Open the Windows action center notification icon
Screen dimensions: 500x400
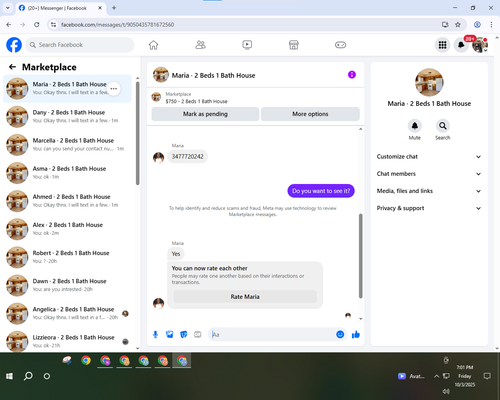[x=487, y=376]
